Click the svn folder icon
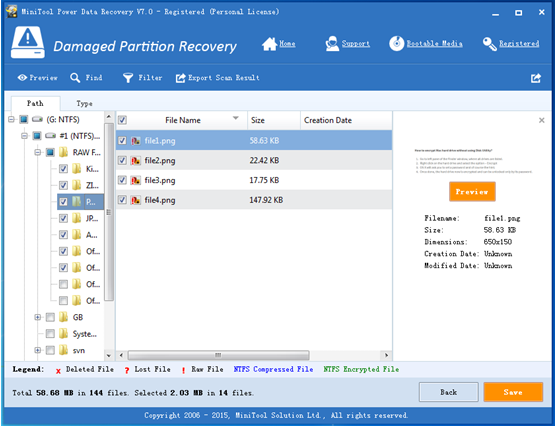555x426 pixels. point(64,350)
